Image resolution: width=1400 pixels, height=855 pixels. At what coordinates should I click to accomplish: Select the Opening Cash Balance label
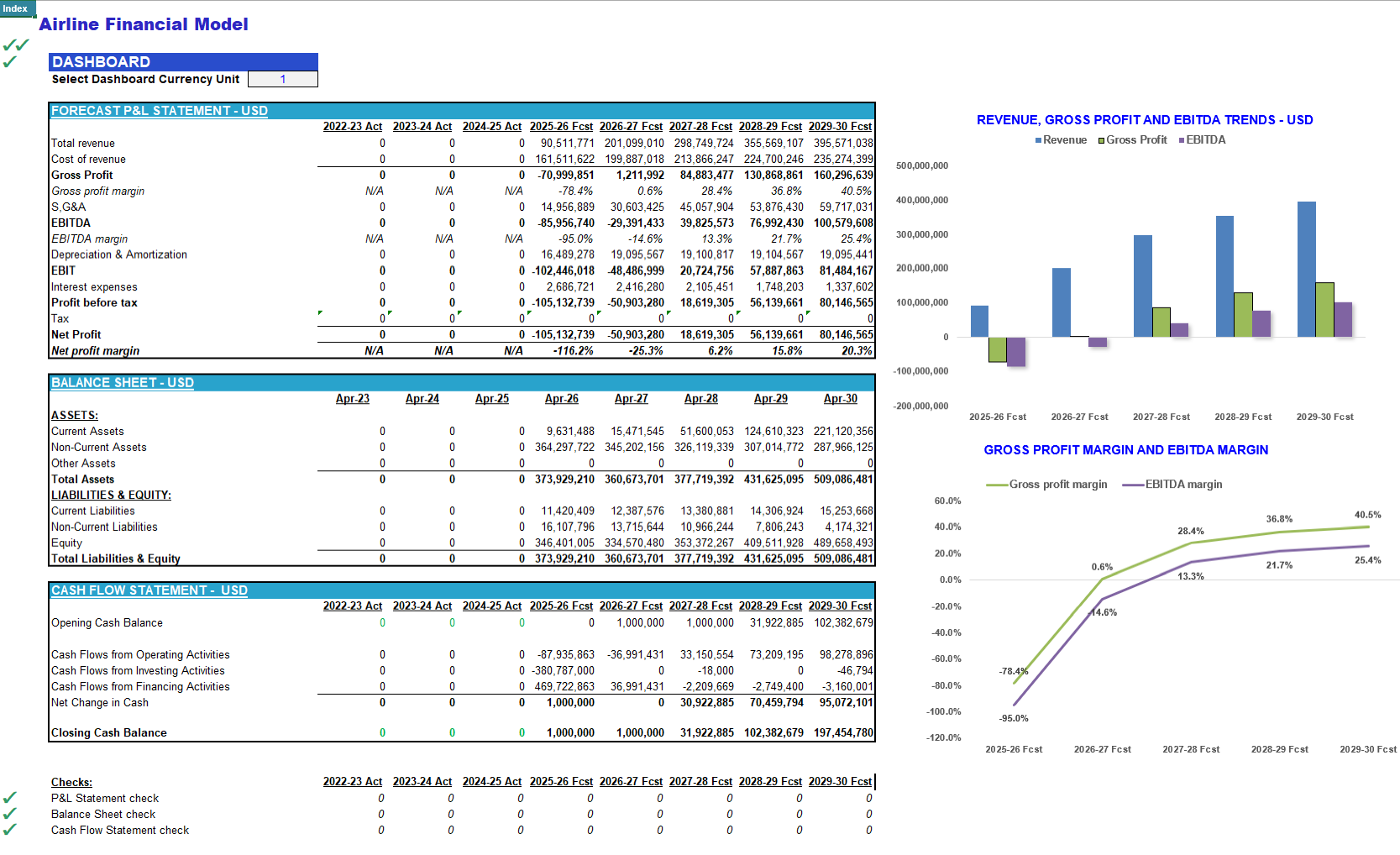tap(107, 623)
